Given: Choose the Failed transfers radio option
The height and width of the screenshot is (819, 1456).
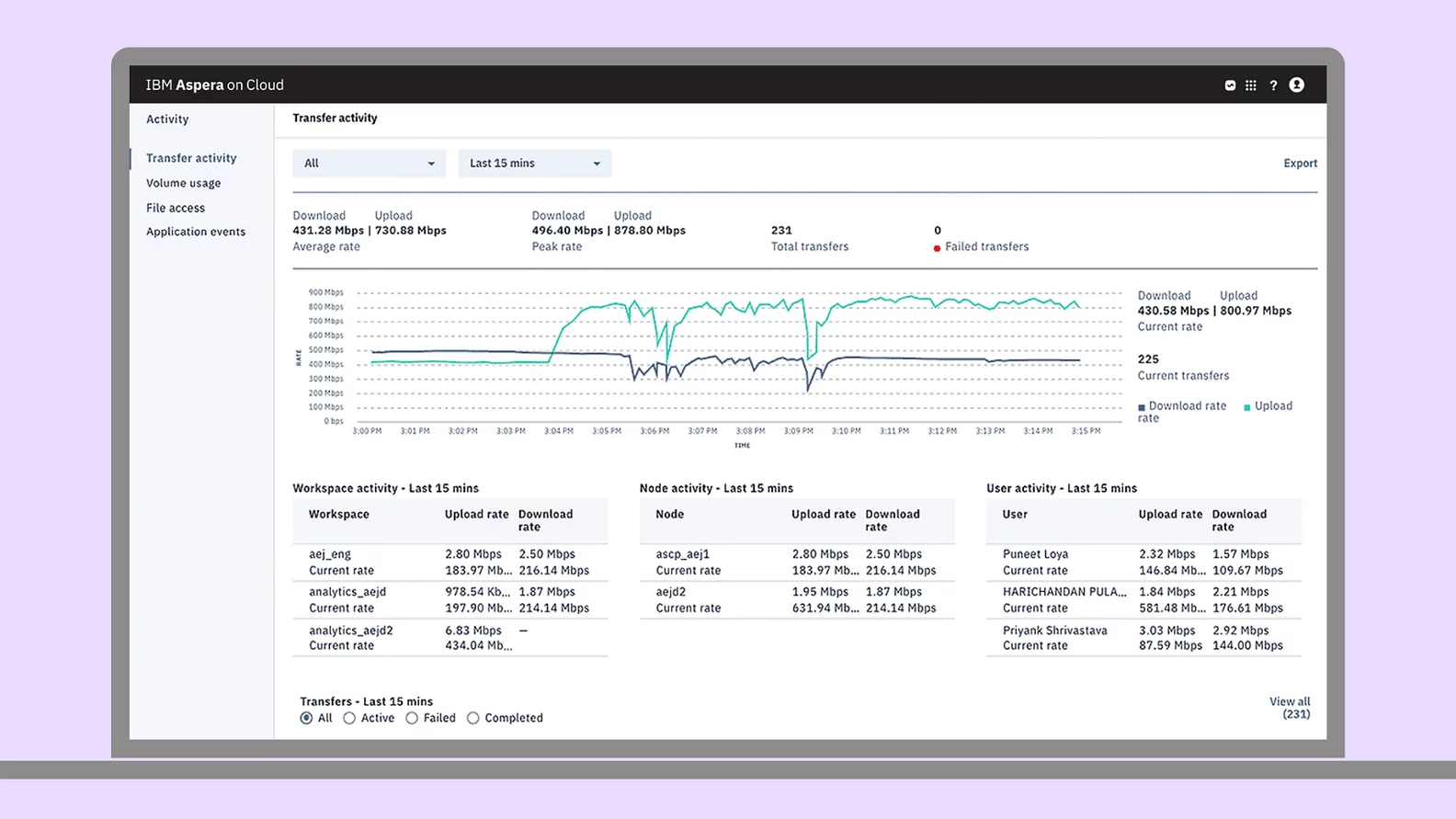Looking at the screenshot, I should pyautogui.click(x=412, y=718).
